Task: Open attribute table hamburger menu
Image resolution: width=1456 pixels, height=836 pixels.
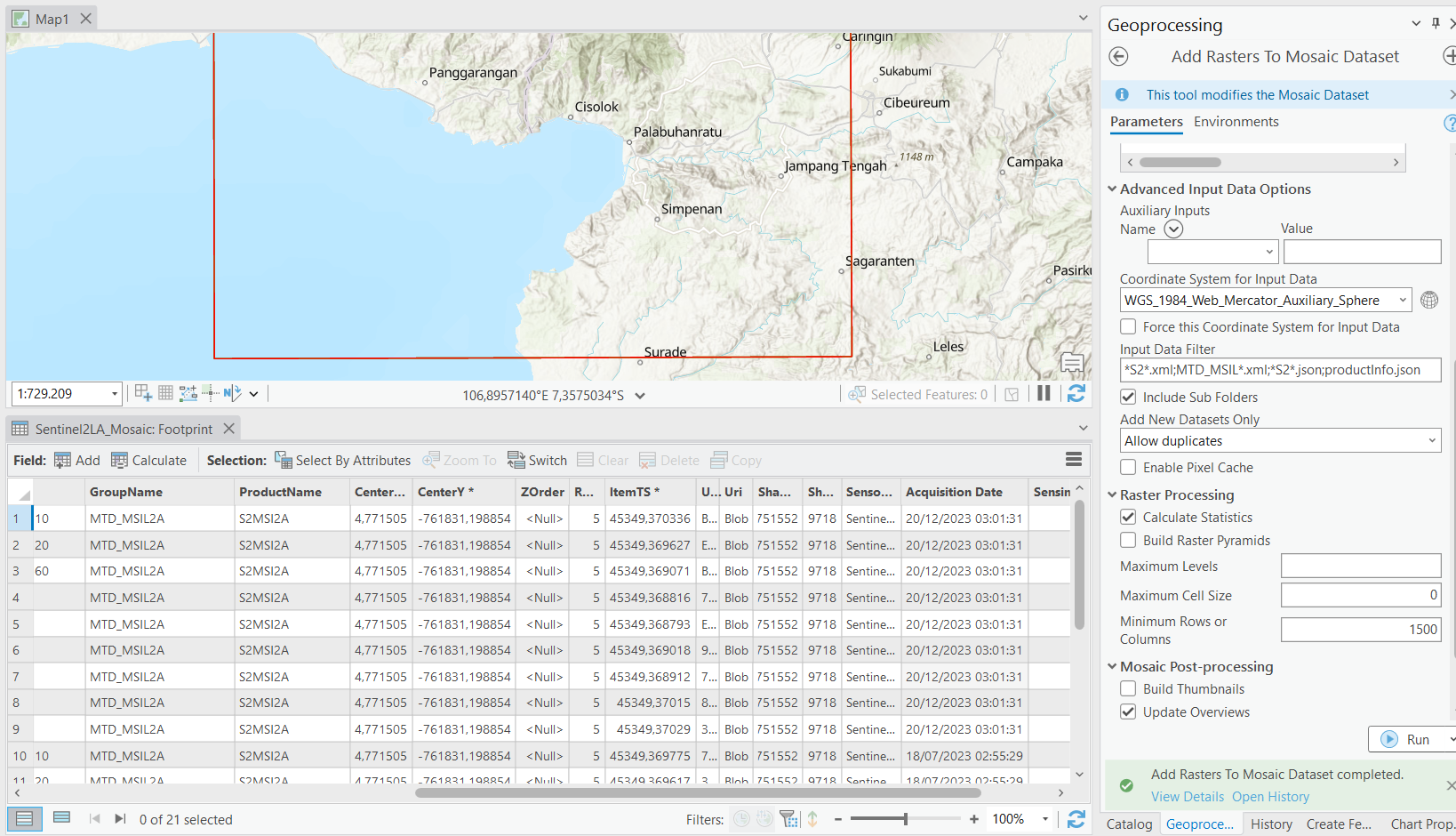Action: pos(1073,460)
